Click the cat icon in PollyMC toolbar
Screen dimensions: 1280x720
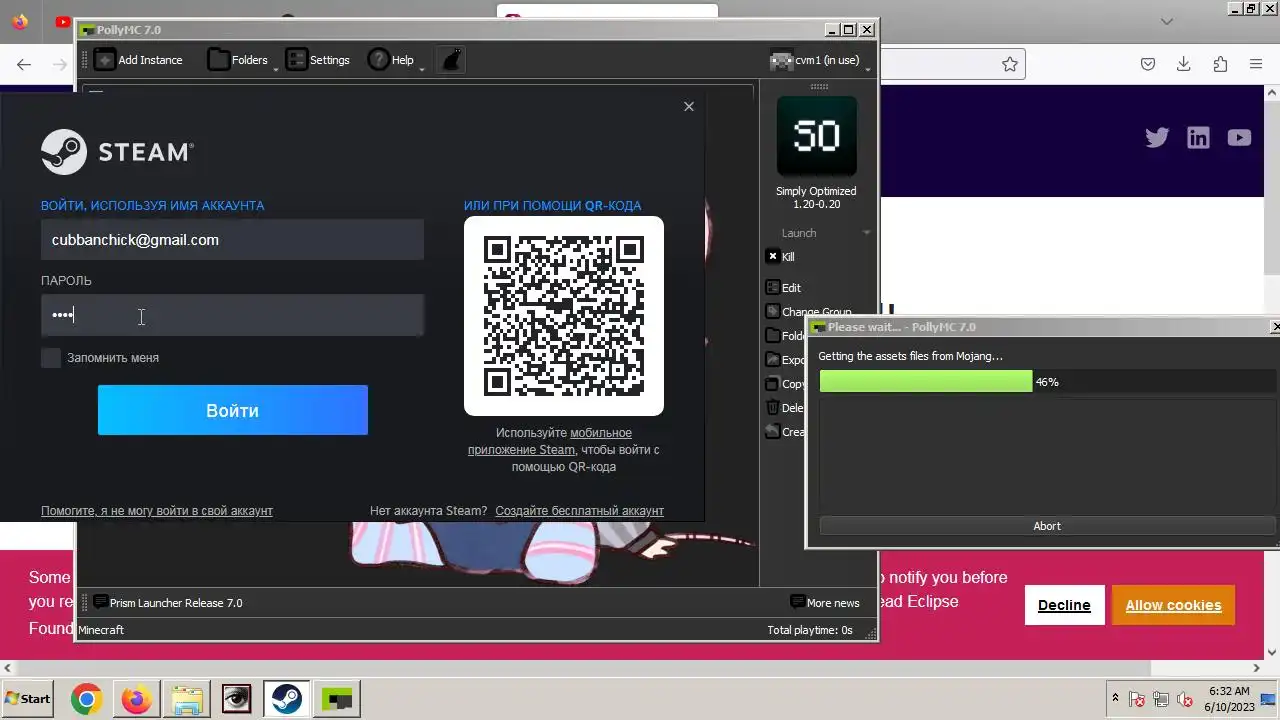(x=452, y=60)
